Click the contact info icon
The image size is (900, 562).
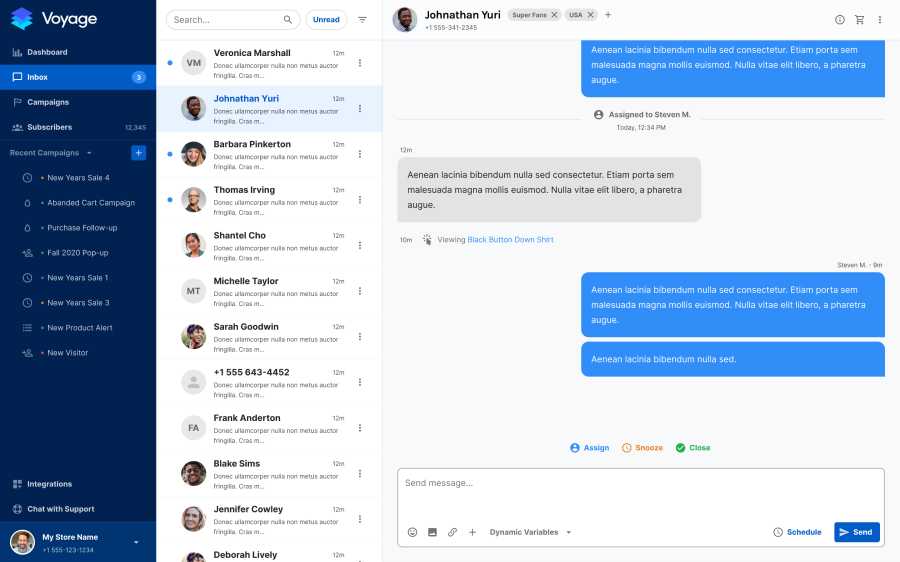click(839, 19)
